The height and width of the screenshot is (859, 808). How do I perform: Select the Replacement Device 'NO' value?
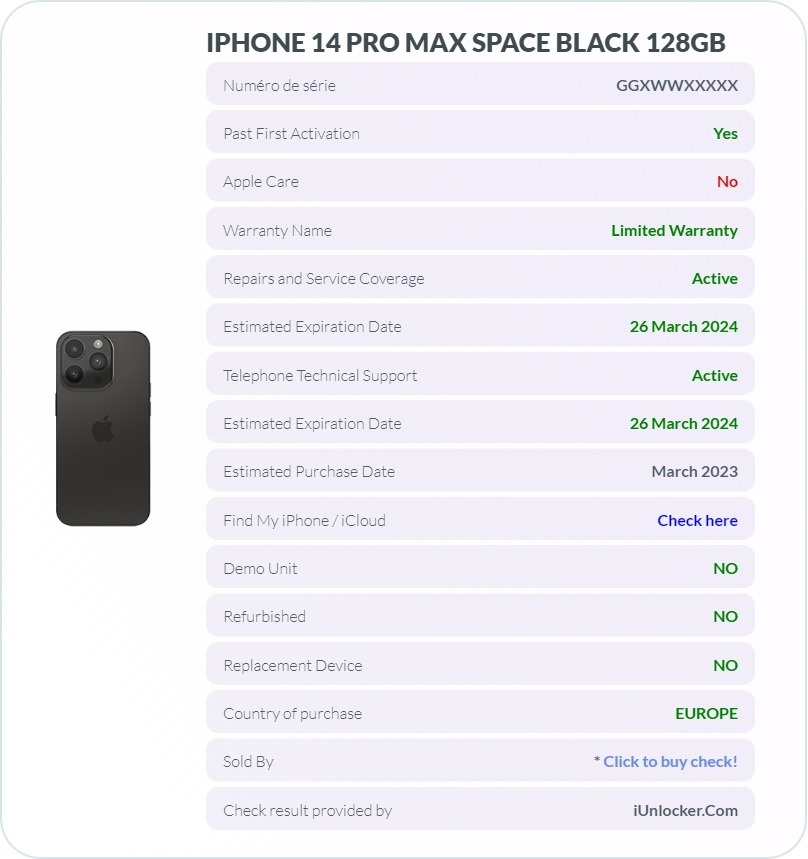point(725,666)
